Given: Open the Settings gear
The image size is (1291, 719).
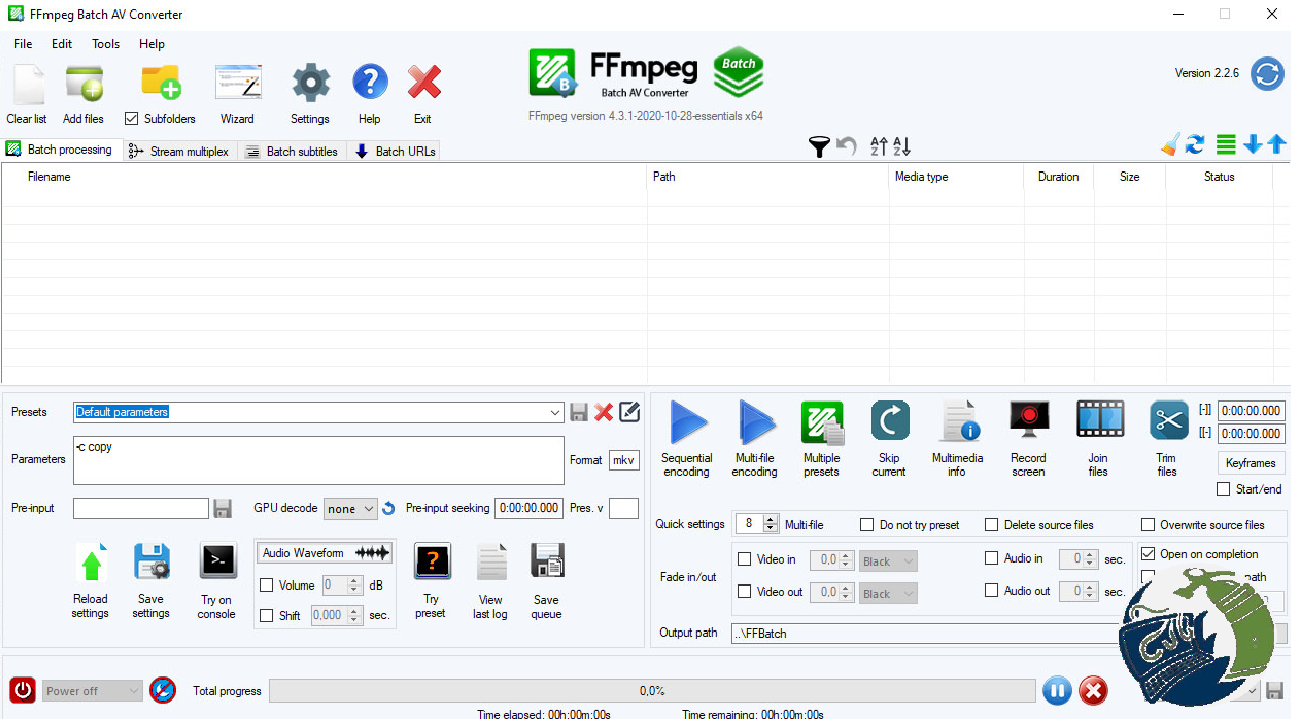Looking at the screenshot, I should (x=311, y=83).
